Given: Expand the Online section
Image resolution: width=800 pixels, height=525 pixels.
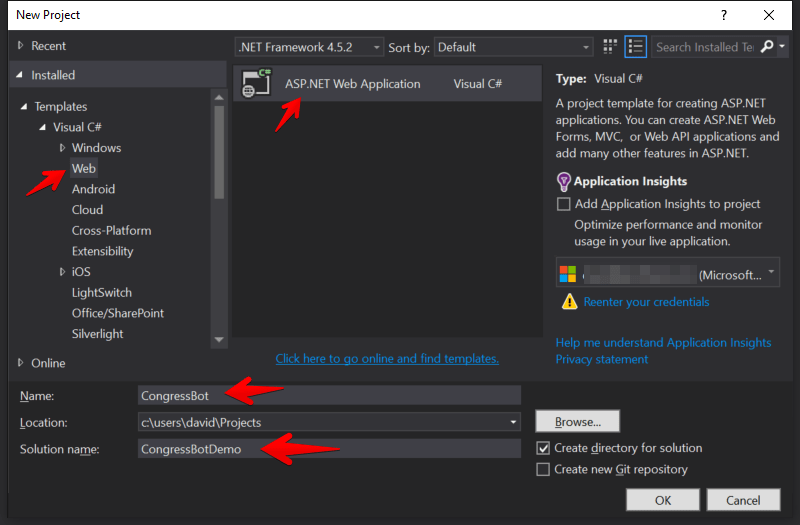Looking at the screenshot, I should coord(20,363).
